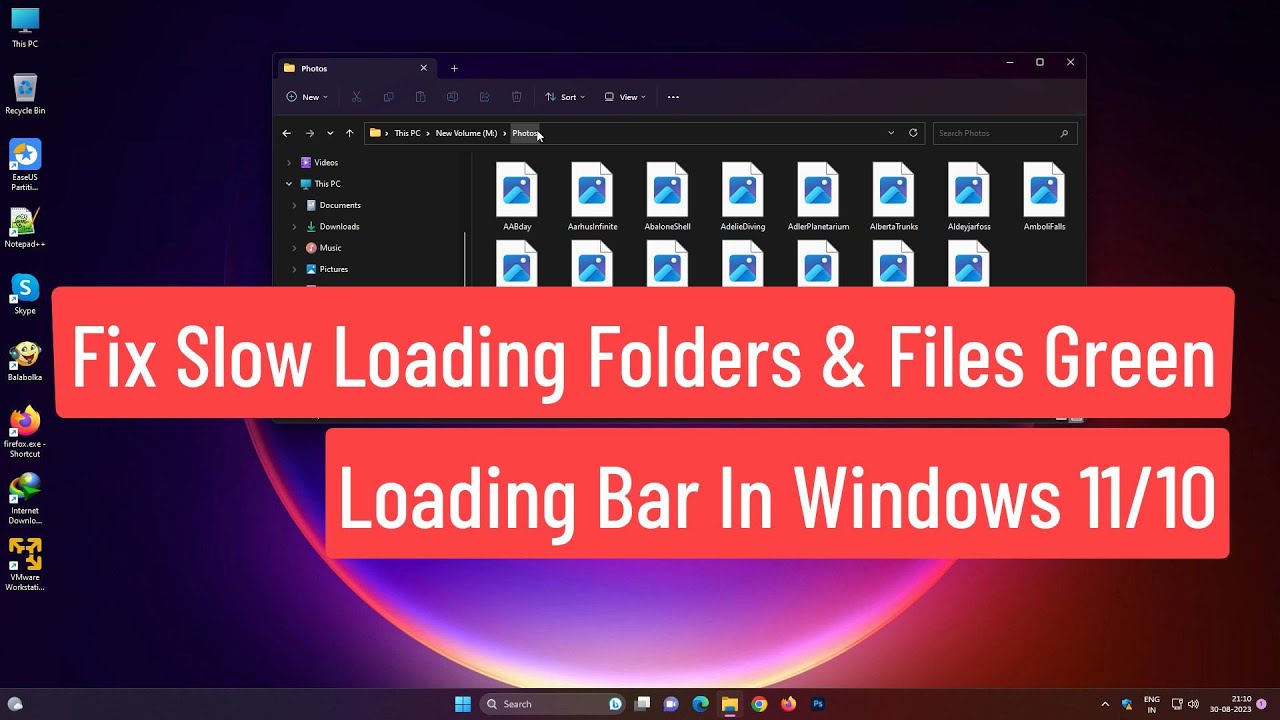Open the Sort dropdown menu
This screenshot has width=1280, height=720.
click(x=565, y=97)
